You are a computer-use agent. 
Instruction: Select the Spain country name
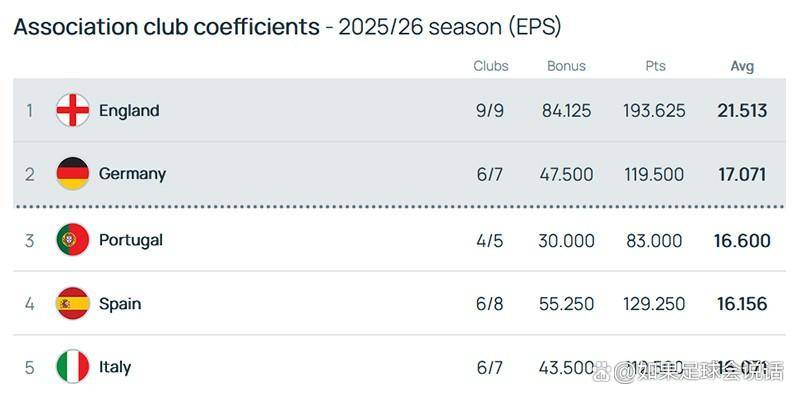[x=120, y=303]
